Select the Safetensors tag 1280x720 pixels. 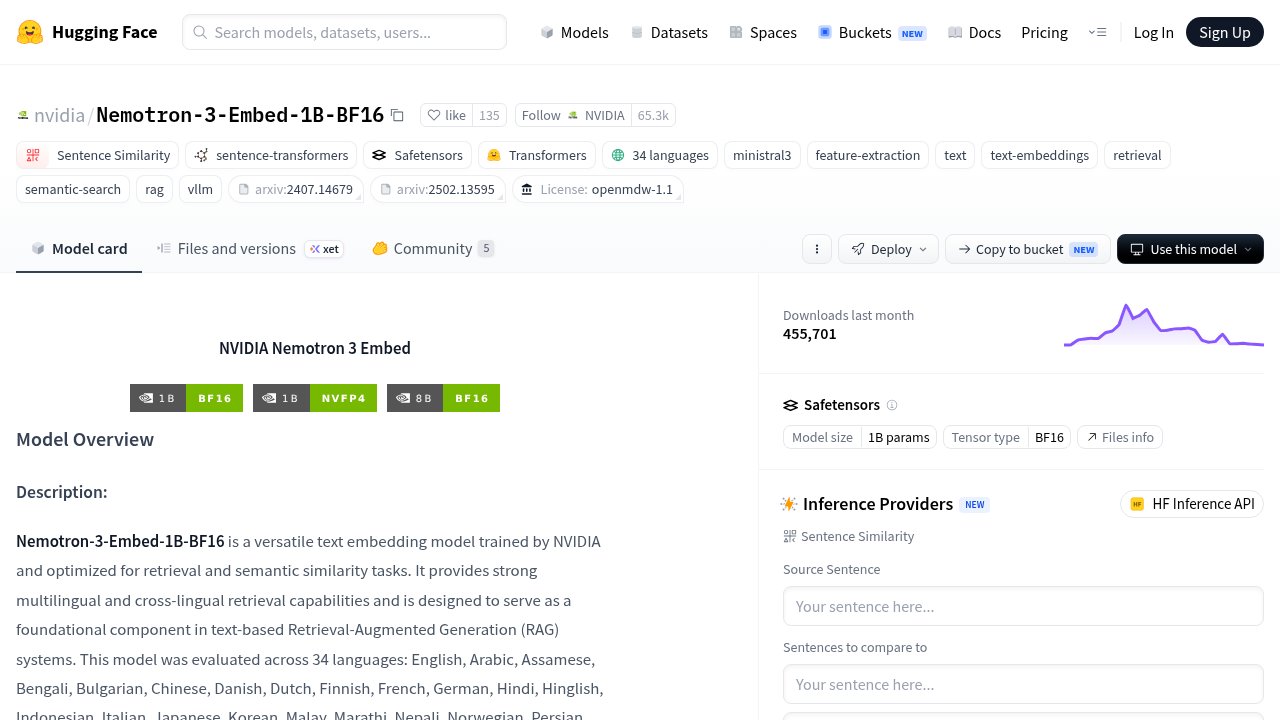pyautogui.click(x=418, y=155)
